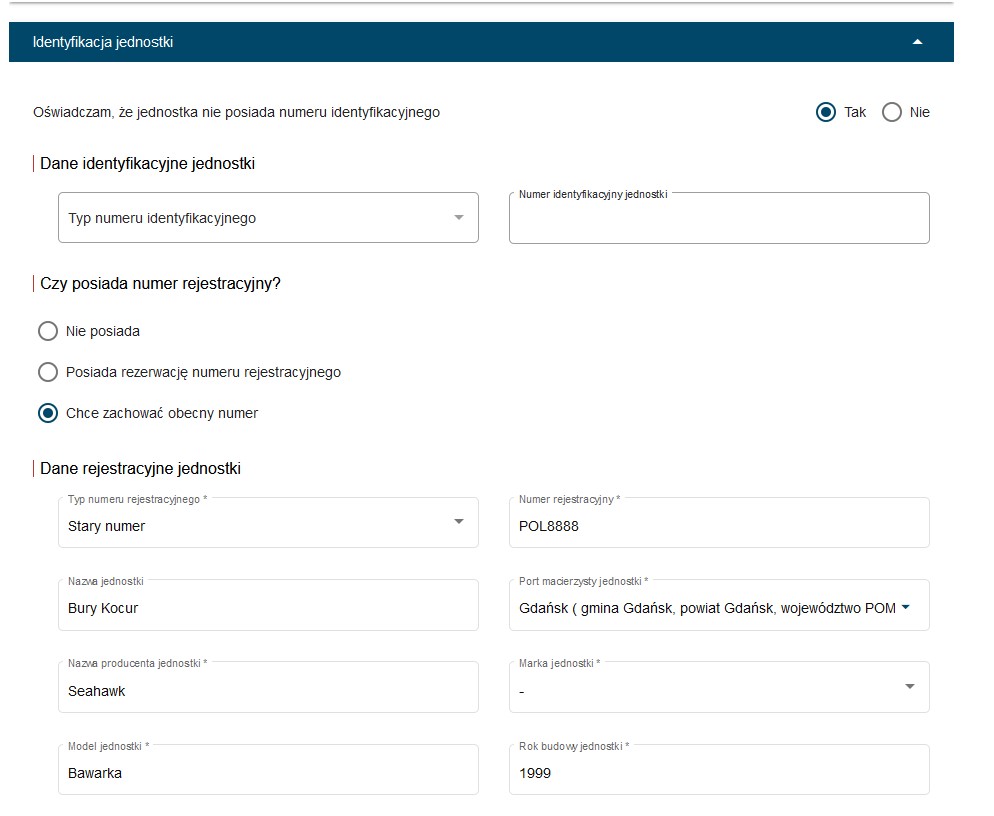The image size is (994, 816).
Task: Click the Gdańsk port selection text
Action: click(x=707, y=609)
